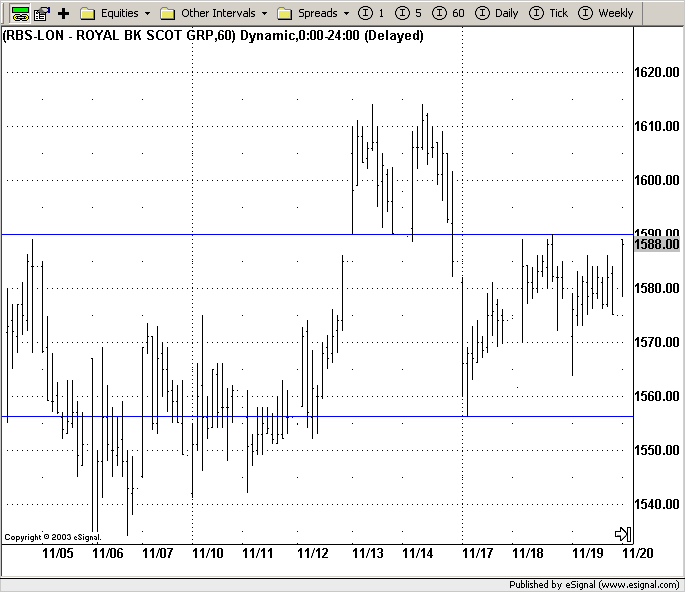Click the 11/07 date axis label
Screen dimensions: 685x592
point(158,554)
